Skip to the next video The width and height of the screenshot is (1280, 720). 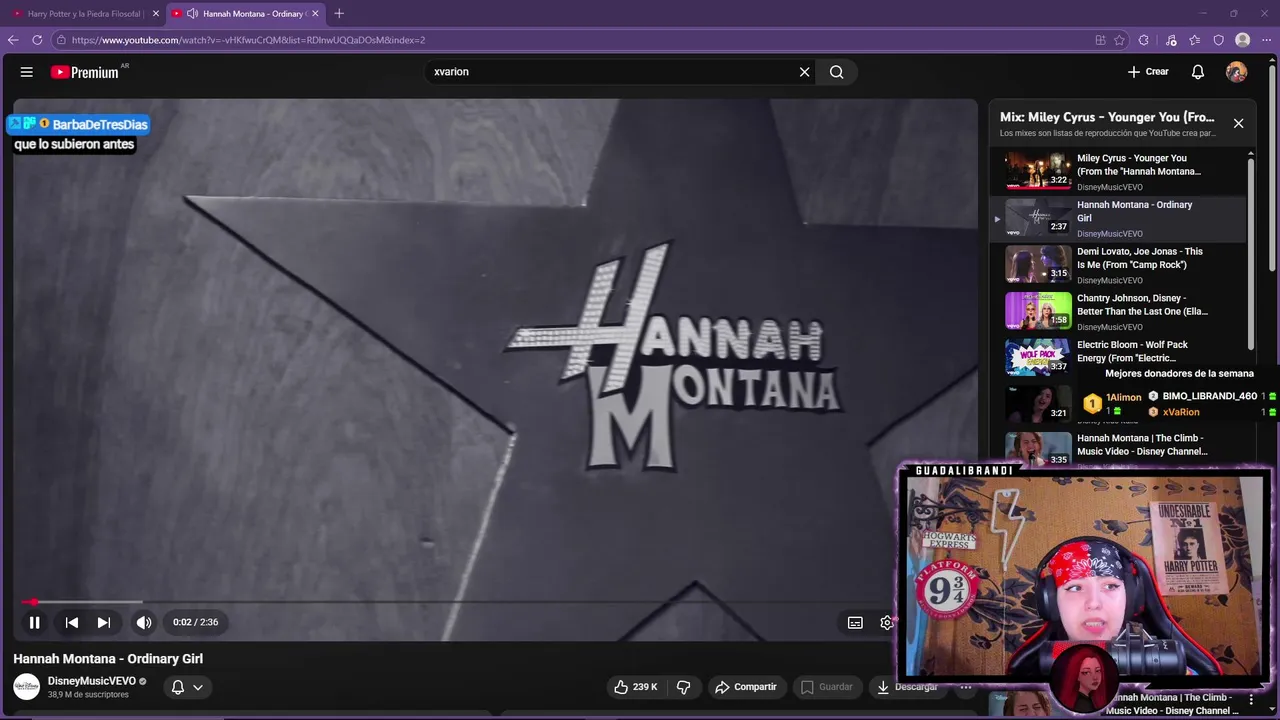104,622
